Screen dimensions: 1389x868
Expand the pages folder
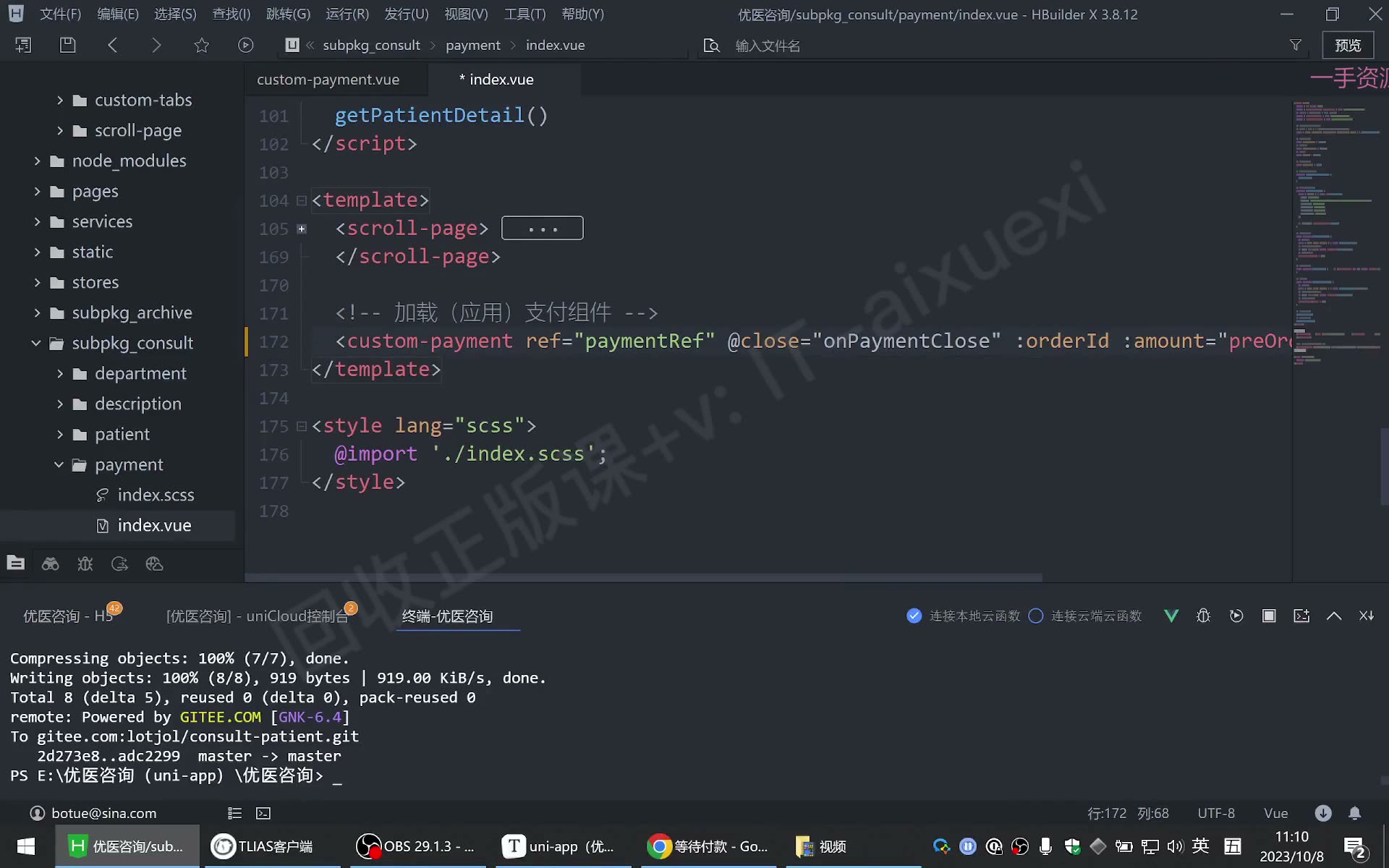(x=37, y=191)
